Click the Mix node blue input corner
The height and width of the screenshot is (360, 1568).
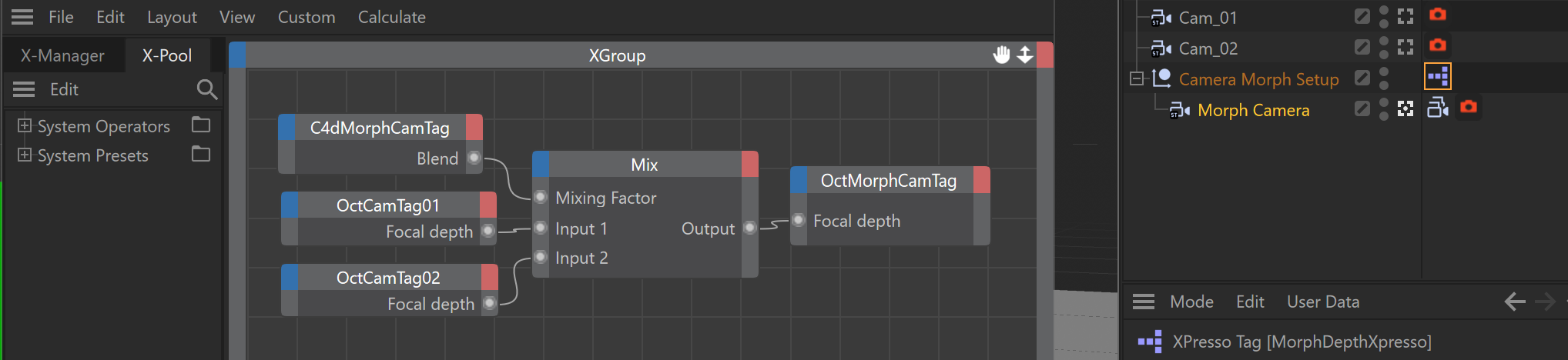(541, 164)
